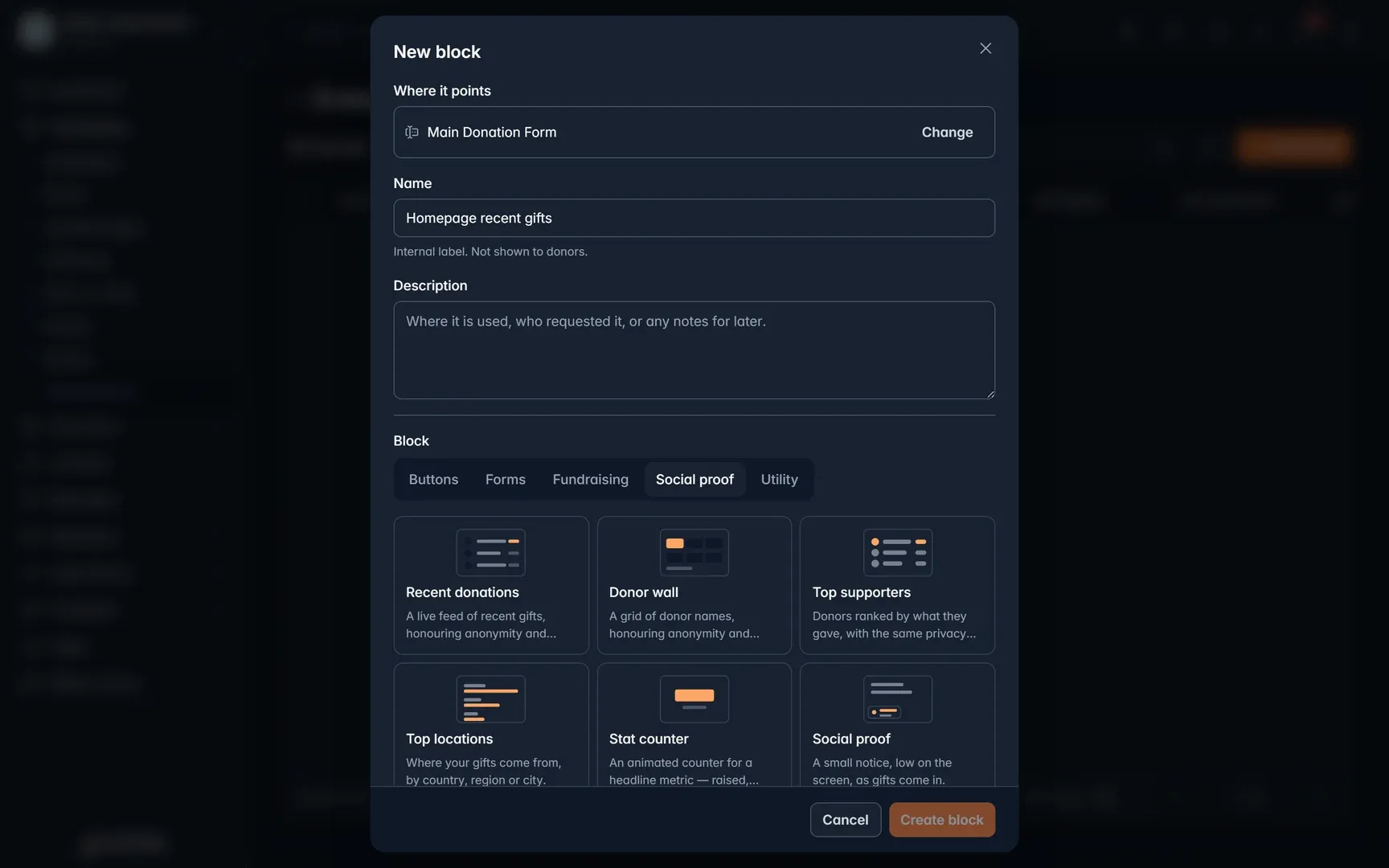Screen dimensions: 1389x868
Task: Click the Create block button
Action: point(941,820)
